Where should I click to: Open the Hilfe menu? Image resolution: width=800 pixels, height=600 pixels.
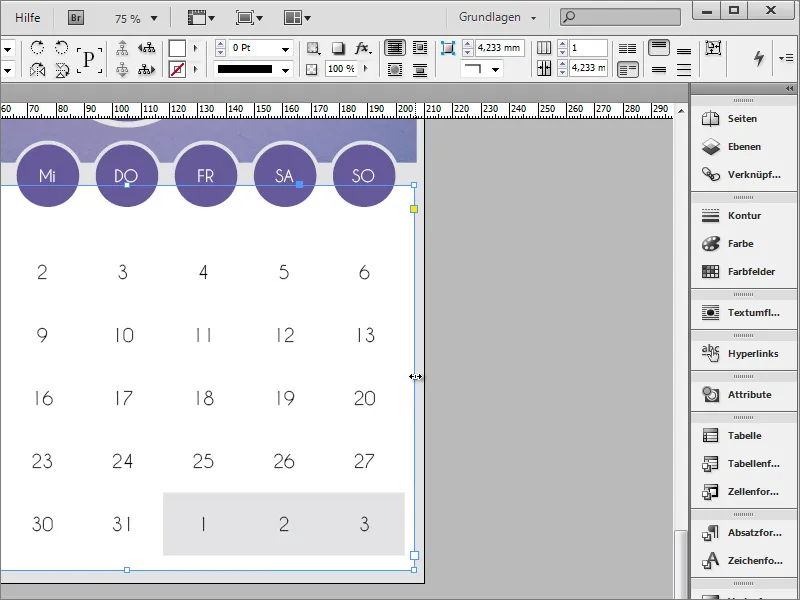pyautogui.click(x=28, y=18)
